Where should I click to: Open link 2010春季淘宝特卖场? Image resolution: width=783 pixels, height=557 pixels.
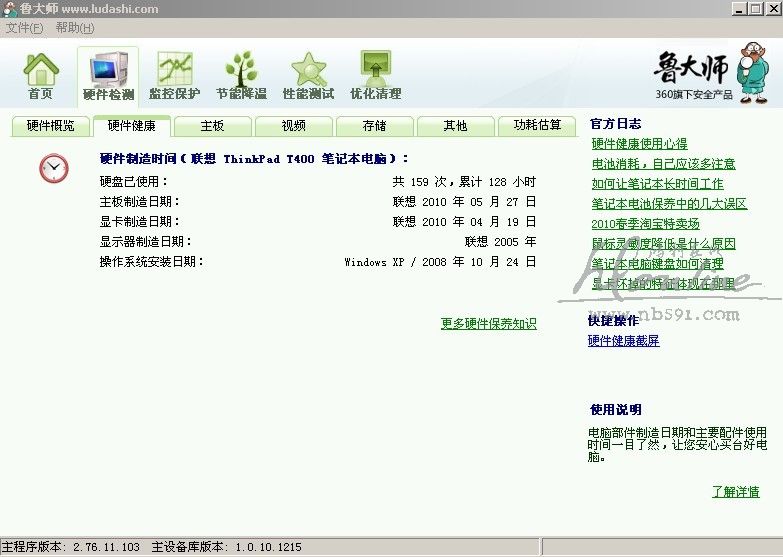645,224
